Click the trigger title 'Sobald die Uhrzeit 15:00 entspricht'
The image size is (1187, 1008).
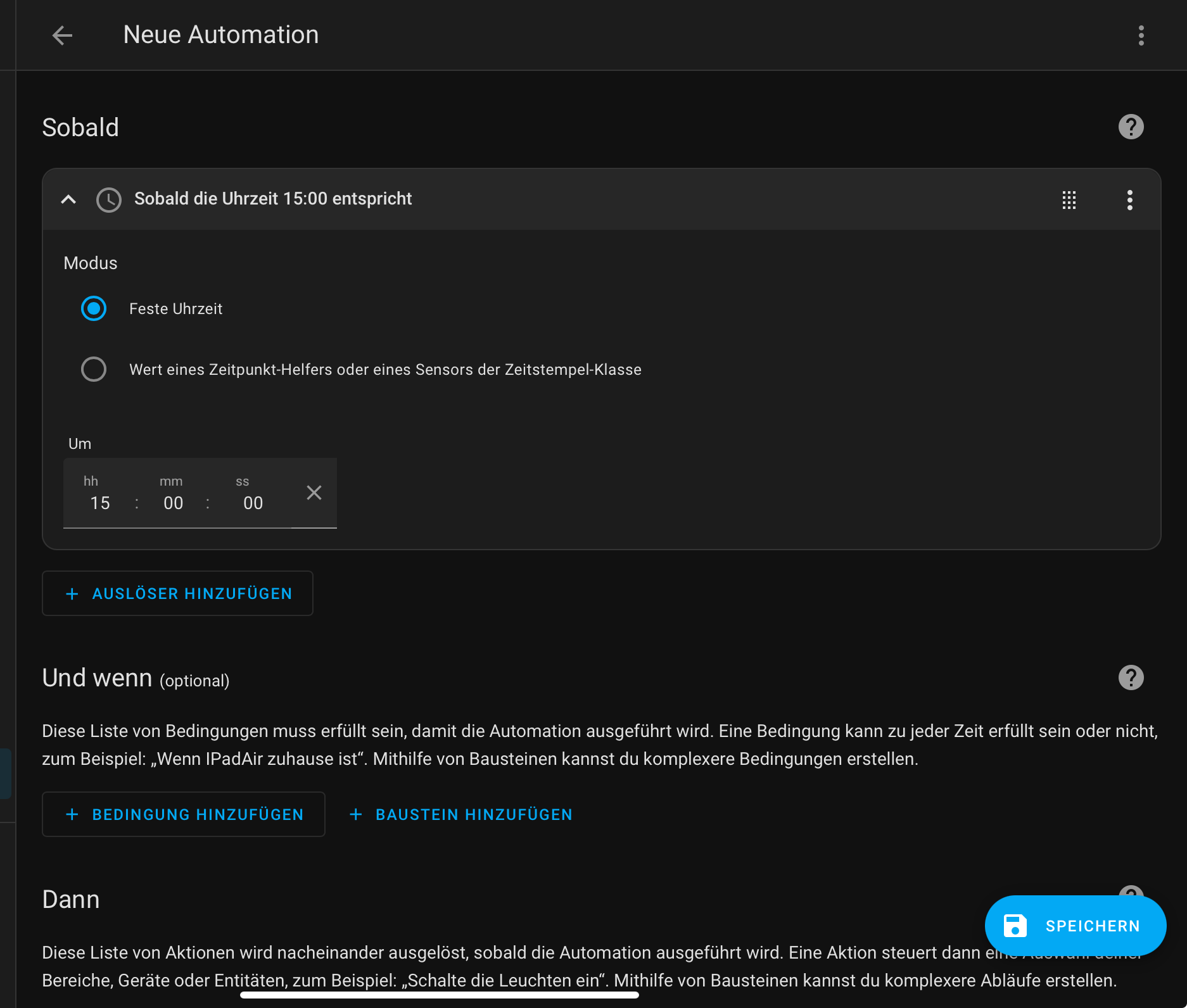coord(273,199)
